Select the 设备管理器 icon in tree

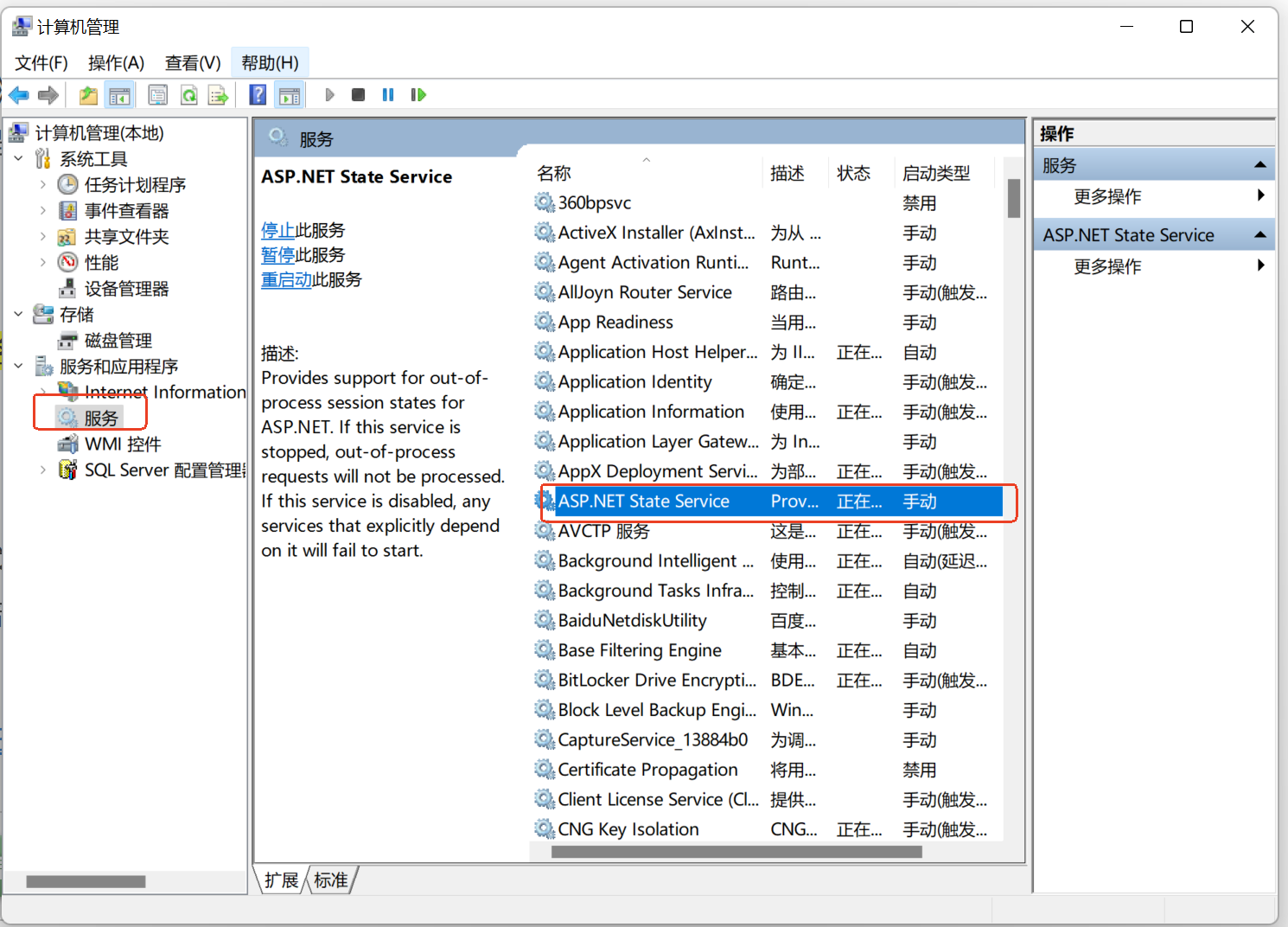(x=67, y=288)
